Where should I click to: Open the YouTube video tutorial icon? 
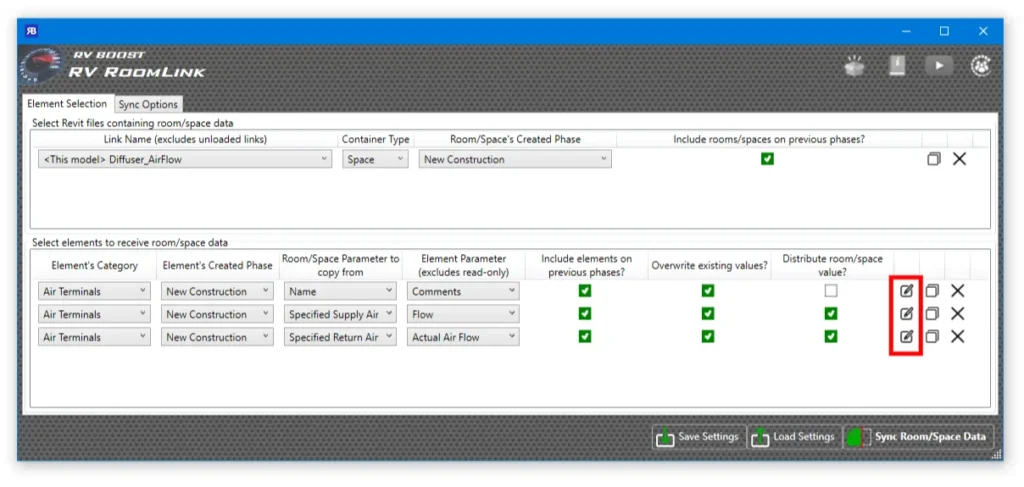point(938,65)
